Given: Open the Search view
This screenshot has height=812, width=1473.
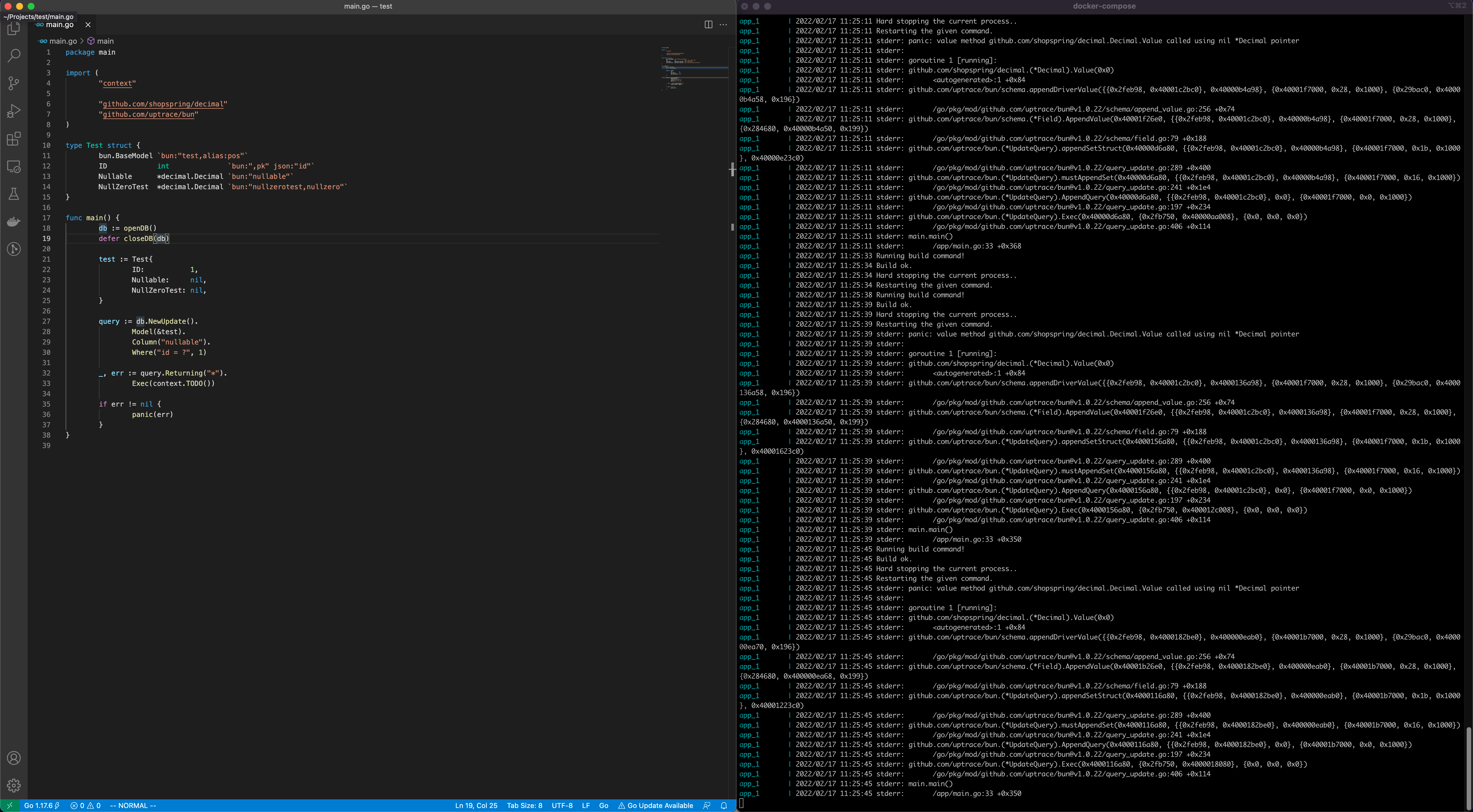Looking at the screenshot, I should coord(14,55).
